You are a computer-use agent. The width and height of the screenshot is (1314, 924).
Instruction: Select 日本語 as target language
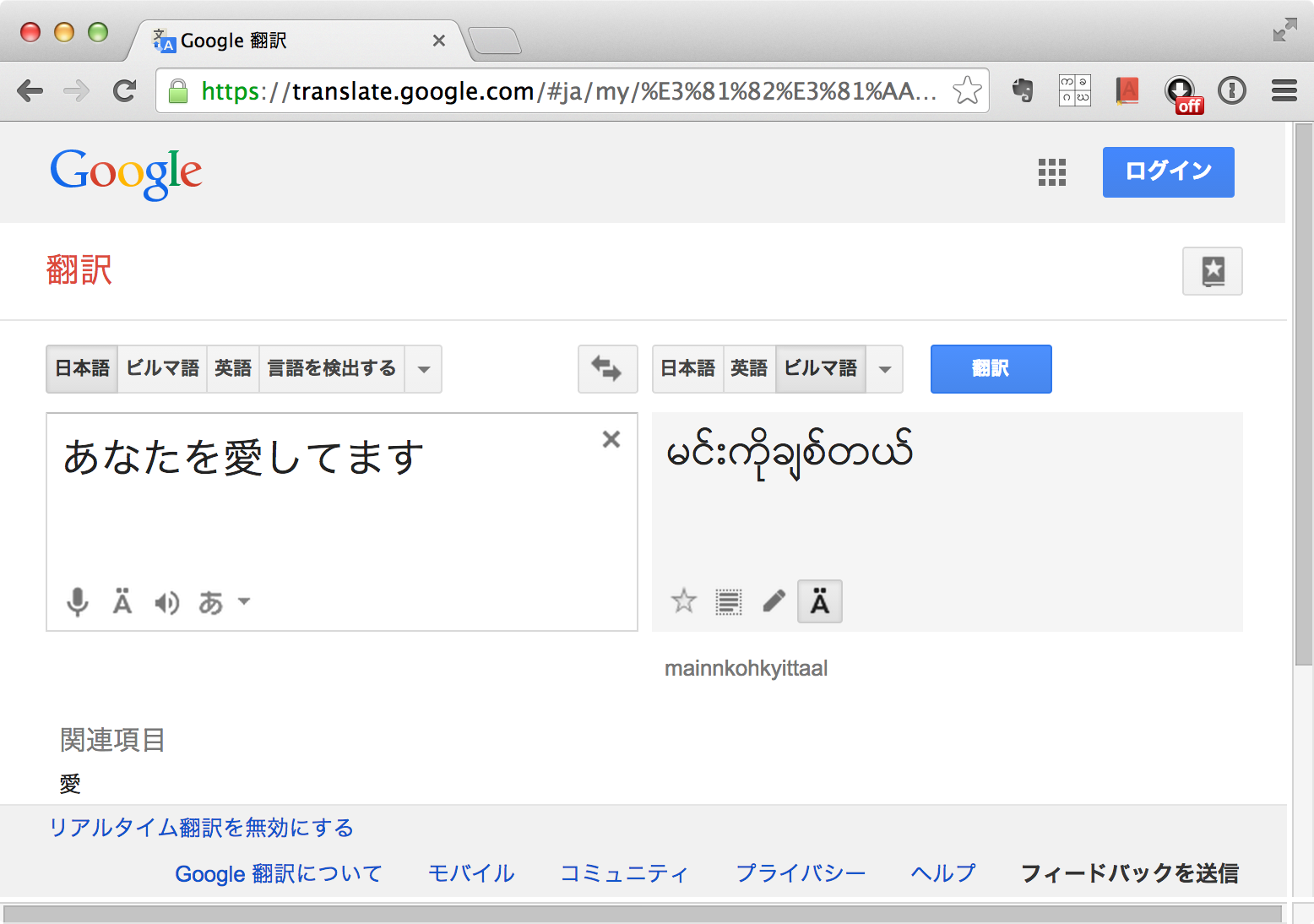coord(687,369)
